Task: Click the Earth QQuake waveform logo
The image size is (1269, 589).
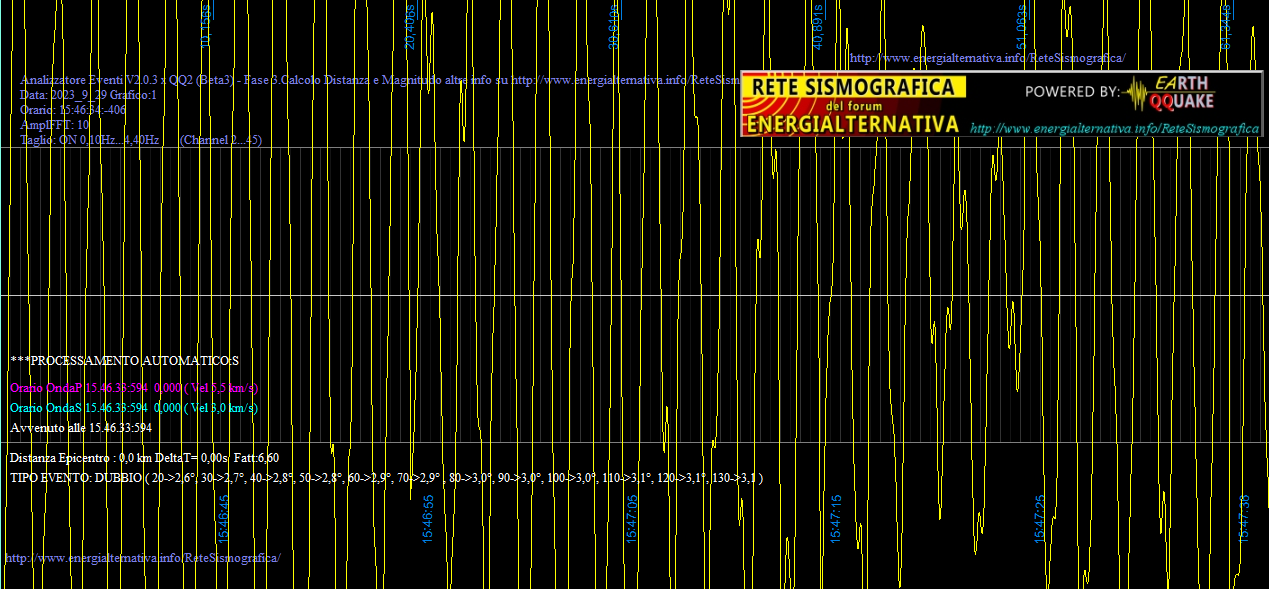Action: pyautogui.click(x=1170, y=93)
